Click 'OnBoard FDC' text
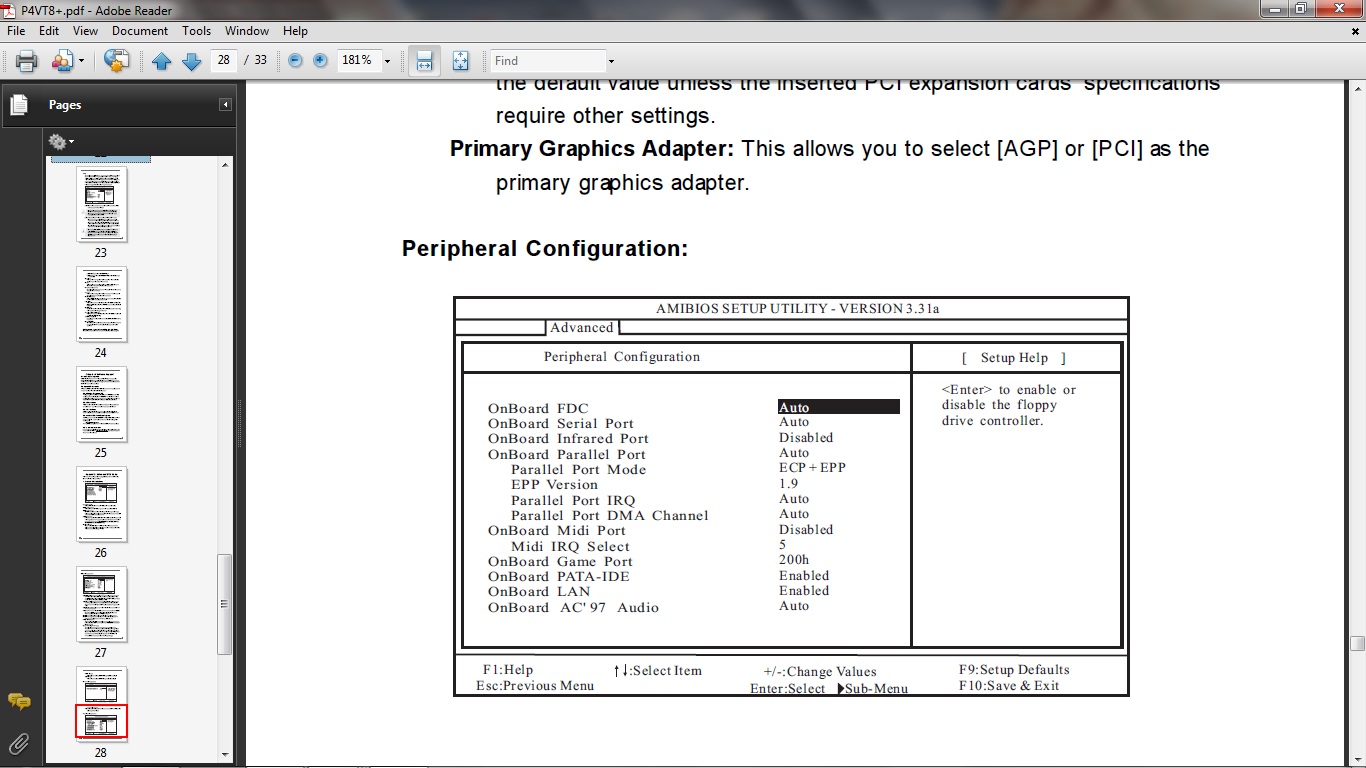This screenshot has width=1366, height=768. [x=538, y=408]
